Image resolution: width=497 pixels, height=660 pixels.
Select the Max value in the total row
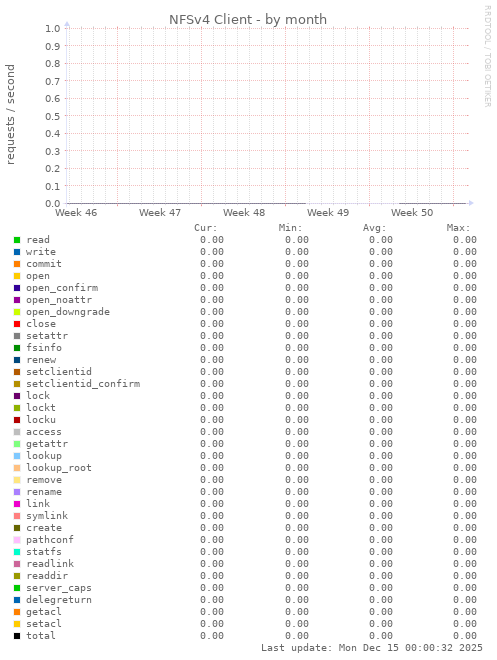(465, 636)
